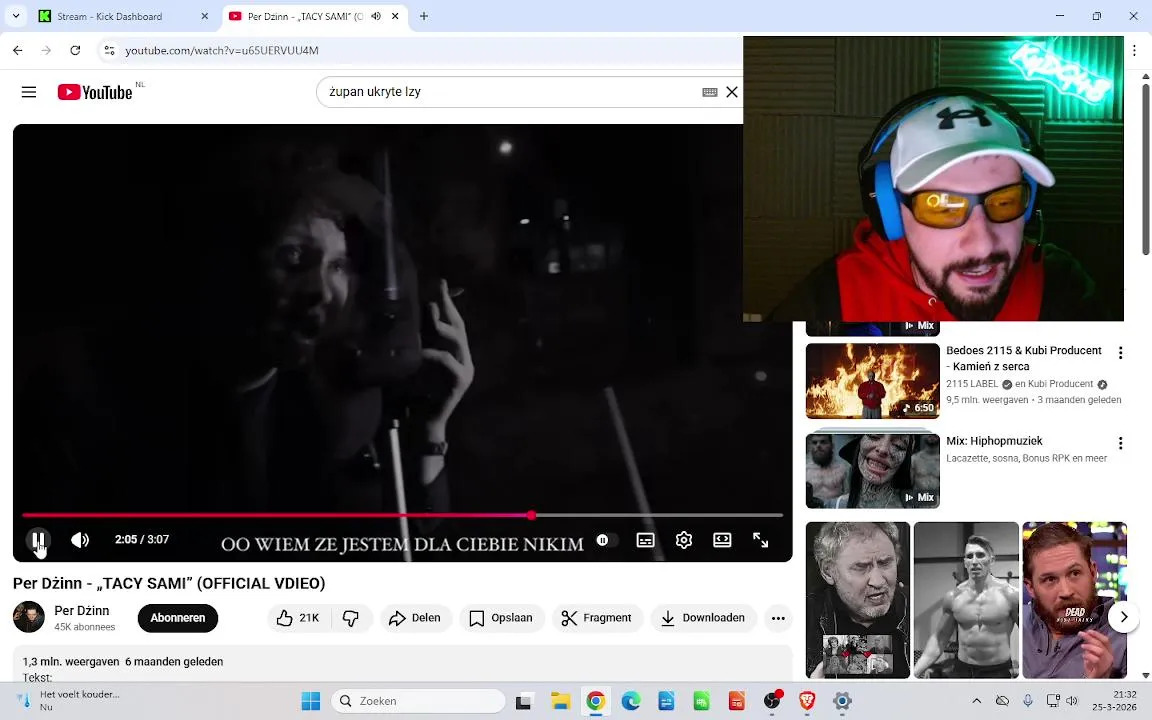
Task: Expand the video description box
Action: click(x=403, y=664)
